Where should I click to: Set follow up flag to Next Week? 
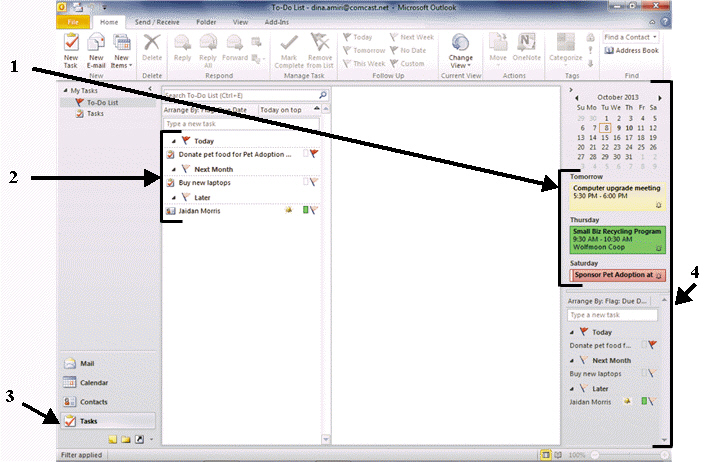tap(412, 37)
